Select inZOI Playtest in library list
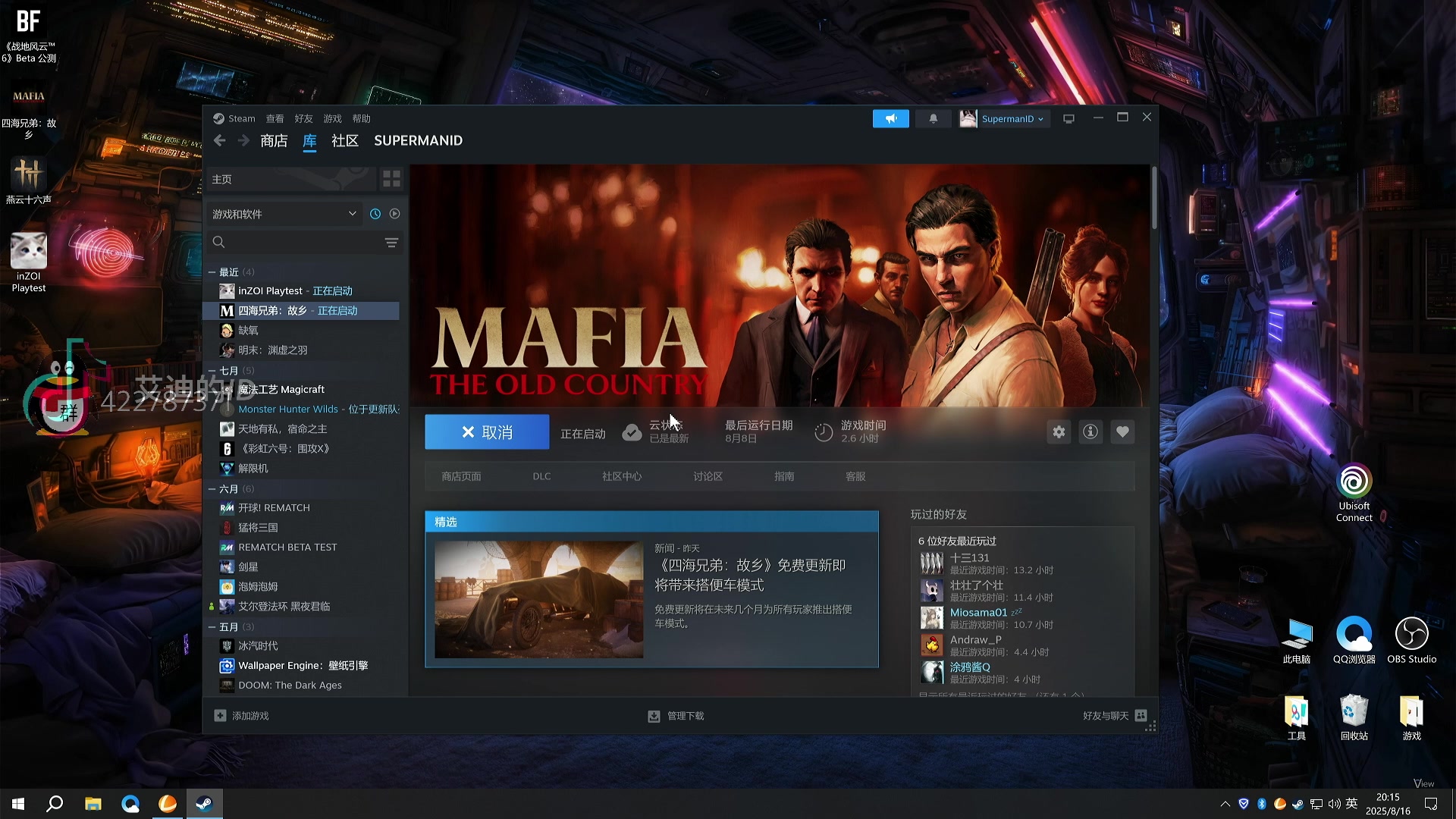 click(x=302, y=291)
